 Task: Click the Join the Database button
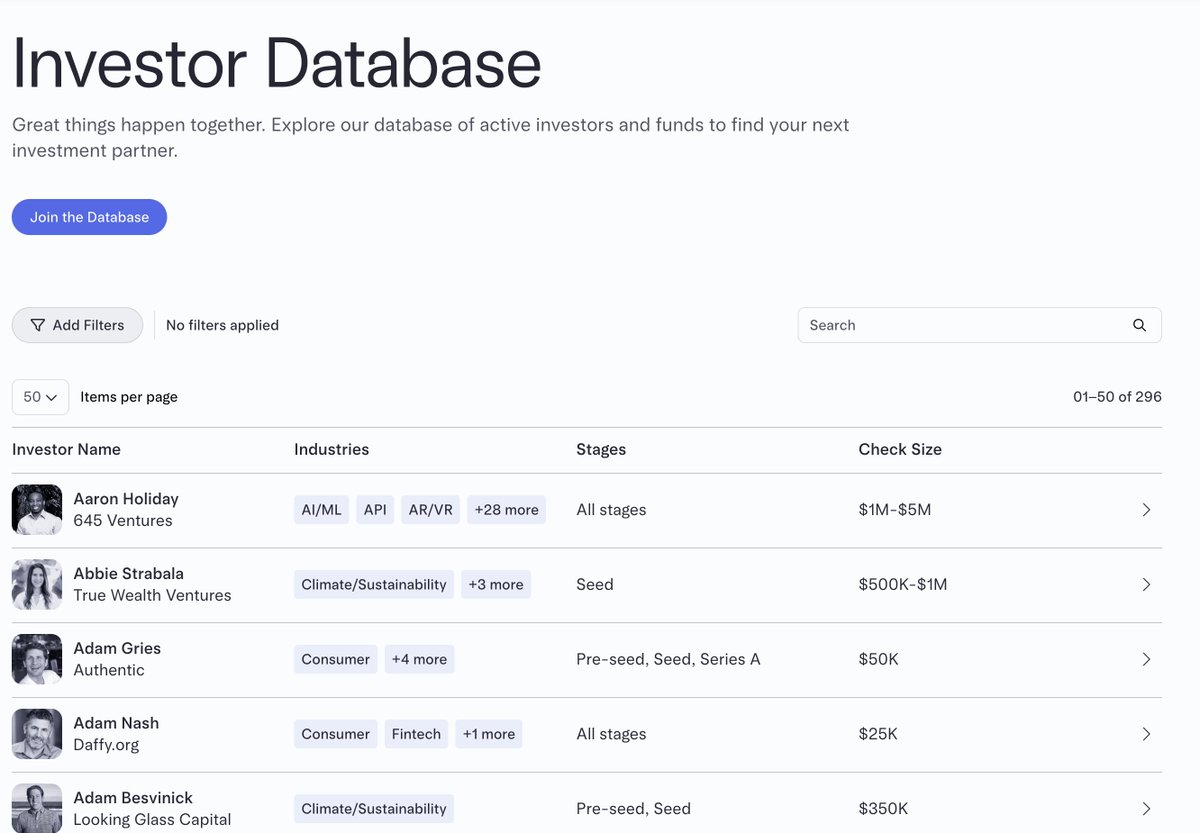pos(89,217)
